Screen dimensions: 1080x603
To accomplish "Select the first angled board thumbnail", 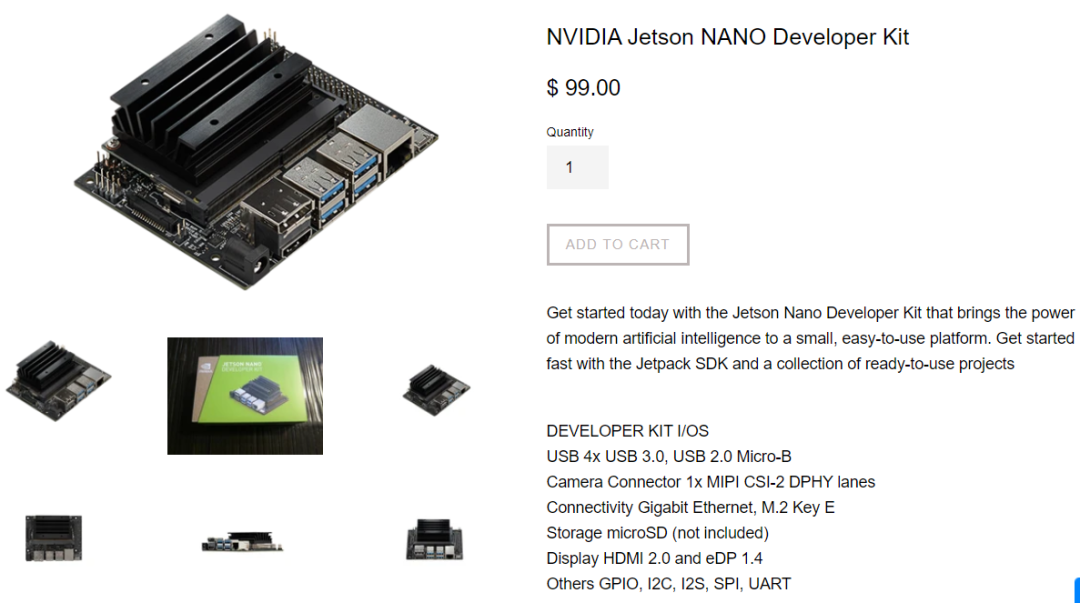I will tap(58, 380).
